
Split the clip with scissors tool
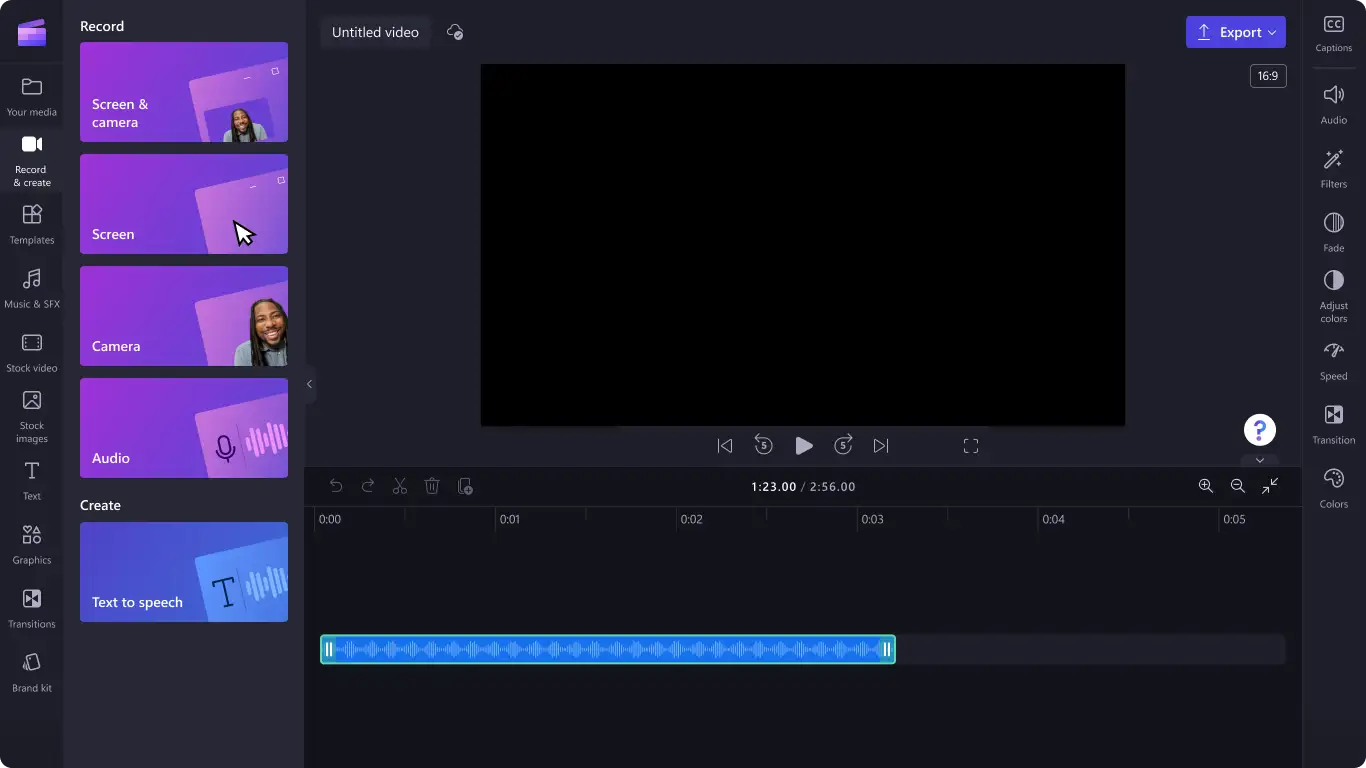400,486
